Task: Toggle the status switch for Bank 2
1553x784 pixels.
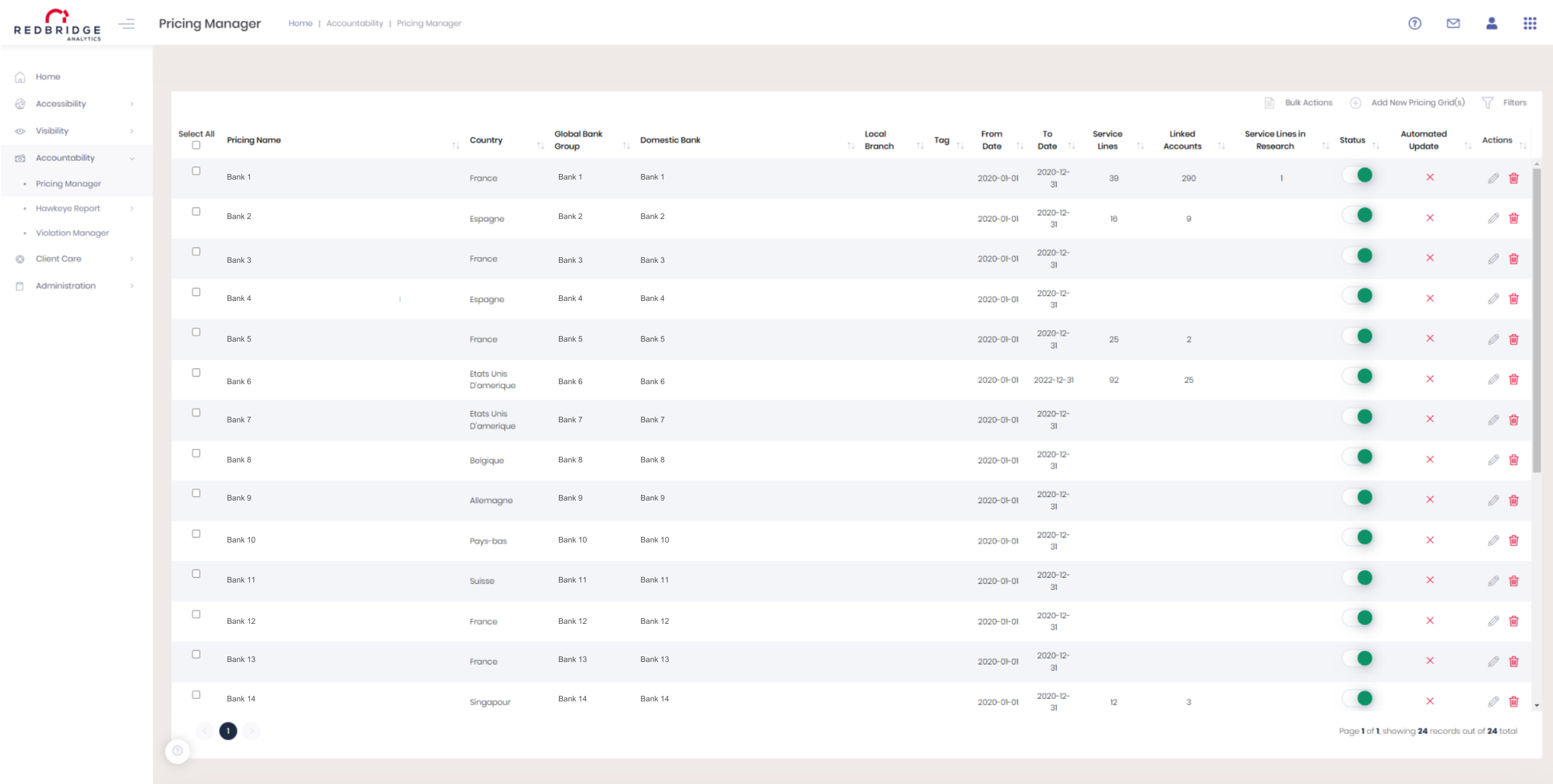Action: pyautogui.click(x=1358, y=215)
